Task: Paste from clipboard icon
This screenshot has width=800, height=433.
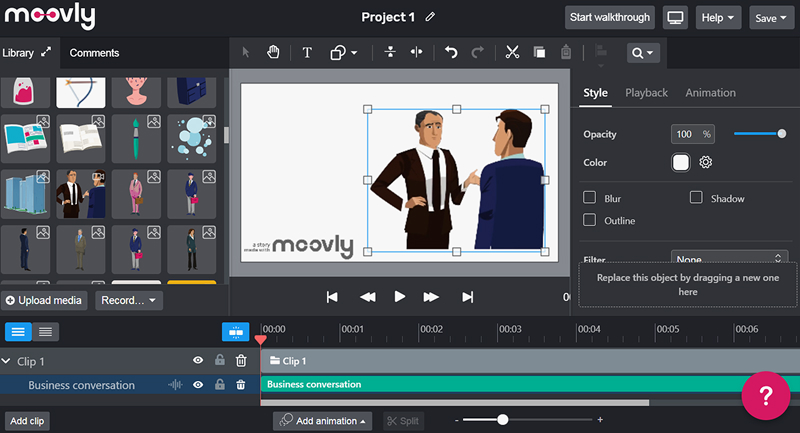Action: tap(566, 52)
